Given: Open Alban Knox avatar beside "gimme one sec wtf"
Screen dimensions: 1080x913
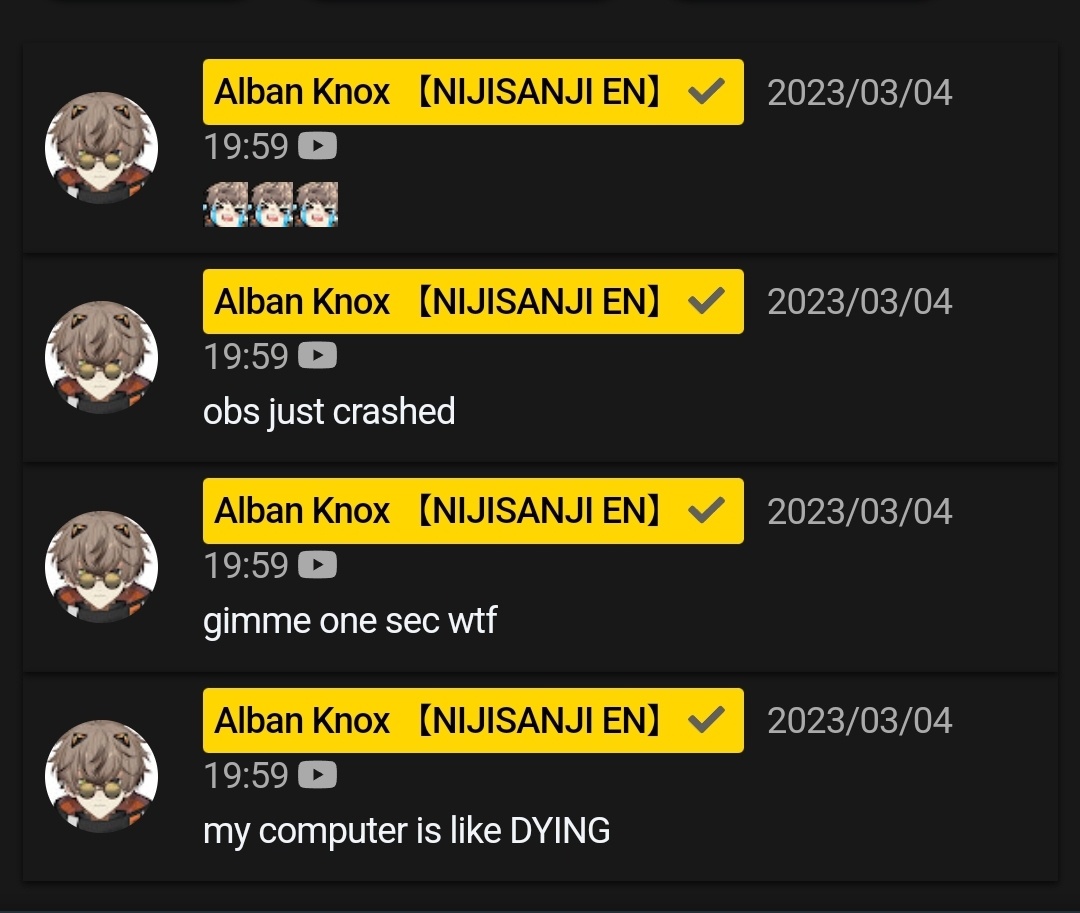Looking at the screenshot, I should tap(101, 567).
